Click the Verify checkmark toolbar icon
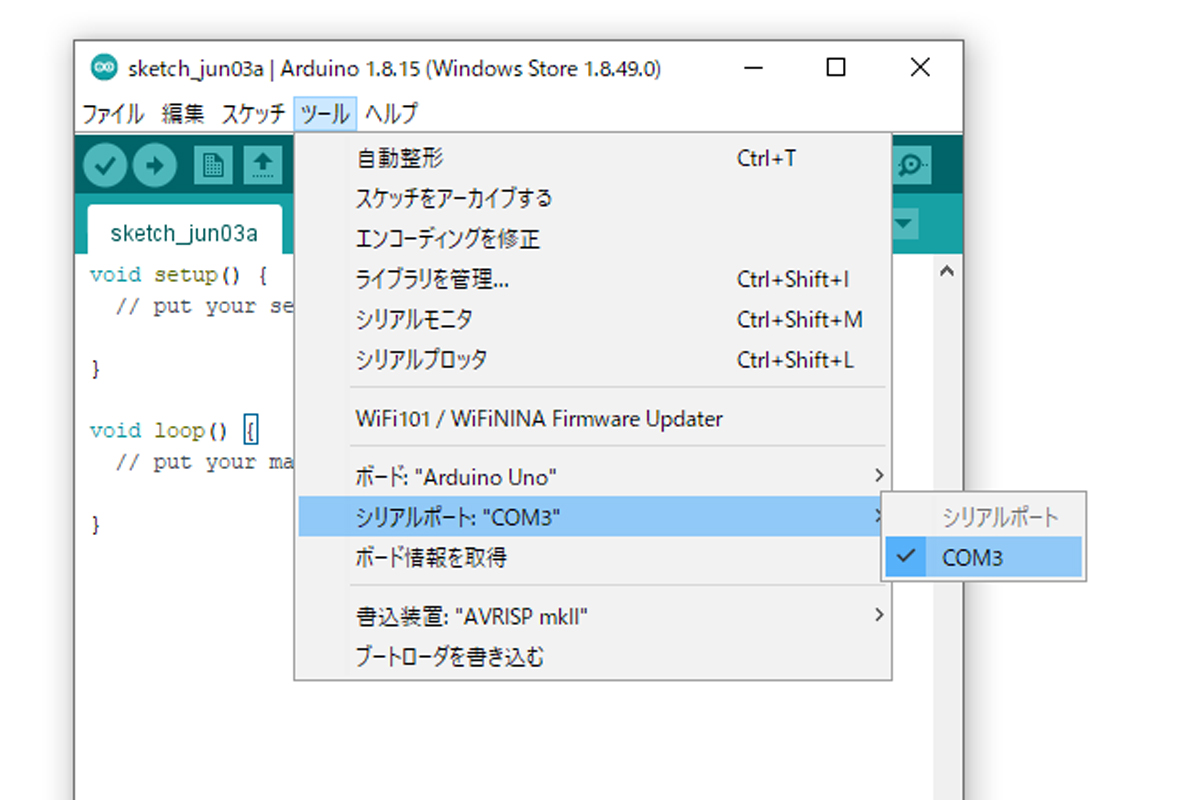Viewport: 1200px width, 800px height. pos(105,166)
